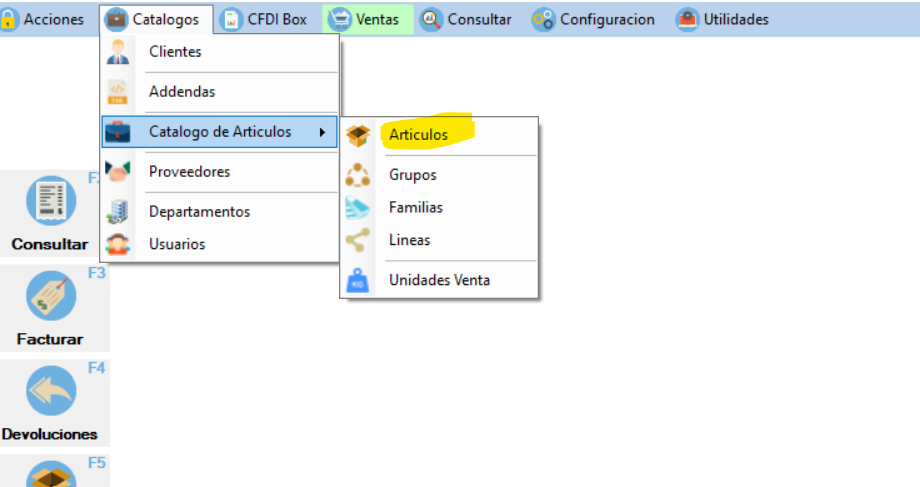
Task: Click the Catalogo de Articulos label
Action: (x=220, y=132)
